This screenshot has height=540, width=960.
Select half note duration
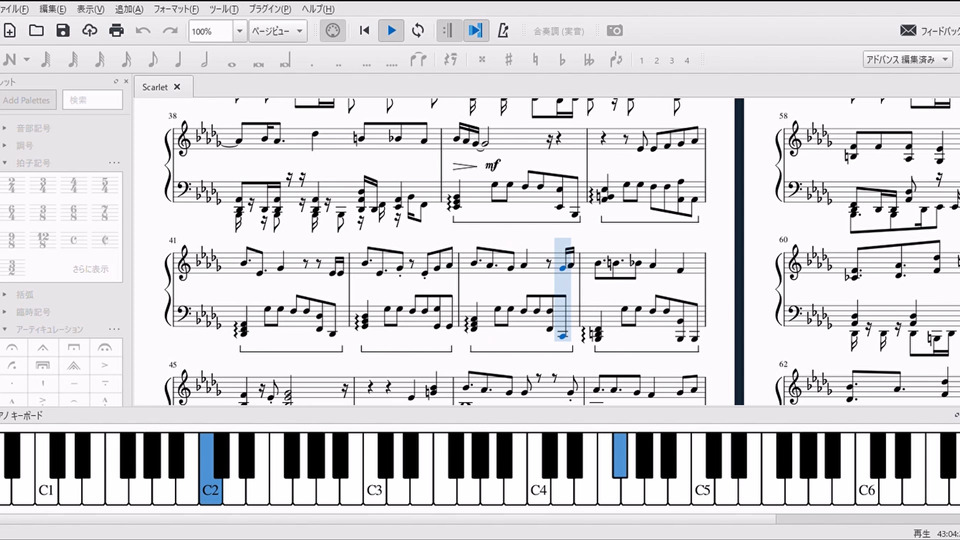[x=204, y=59]
